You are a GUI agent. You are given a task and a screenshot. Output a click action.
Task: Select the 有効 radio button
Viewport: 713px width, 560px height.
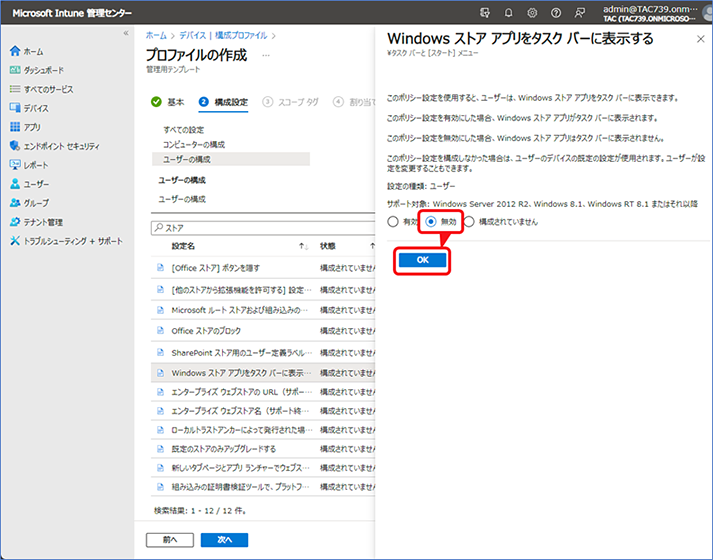coord(393,222)
